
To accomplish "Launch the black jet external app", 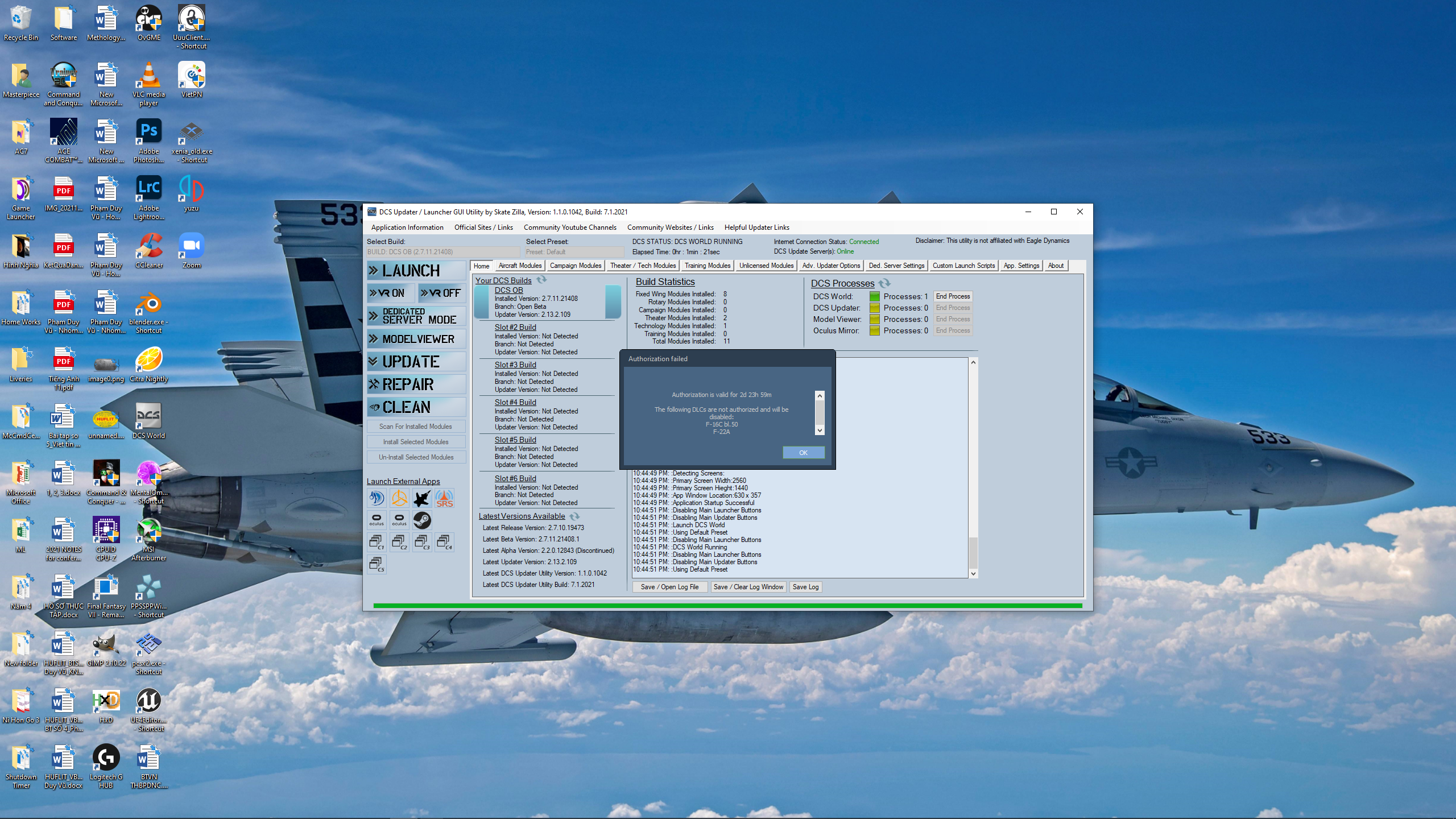I will coord(422,498).
